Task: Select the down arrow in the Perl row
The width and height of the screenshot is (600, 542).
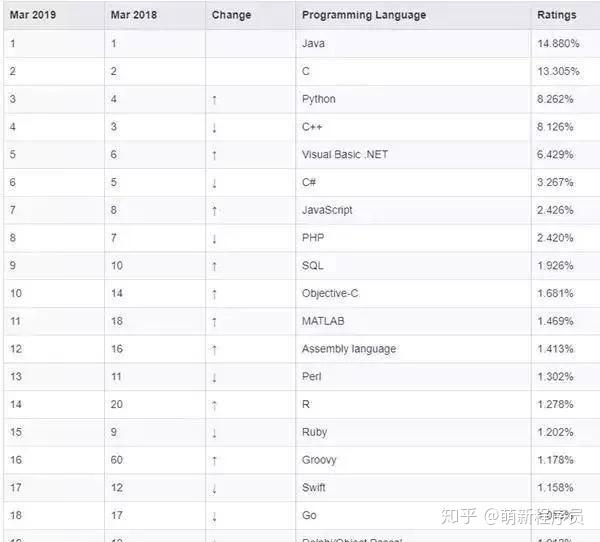Action: pyautogui.click(x=214, y=377)
